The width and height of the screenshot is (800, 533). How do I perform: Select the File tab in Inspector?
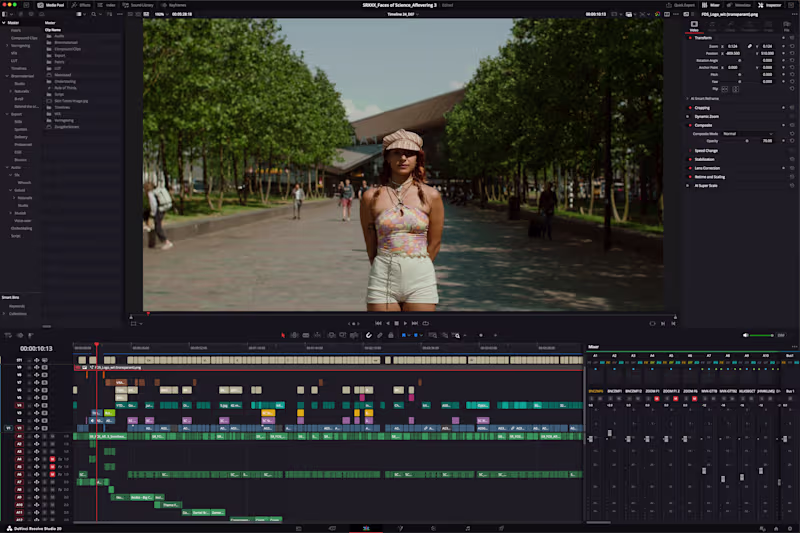coord(786,27)
